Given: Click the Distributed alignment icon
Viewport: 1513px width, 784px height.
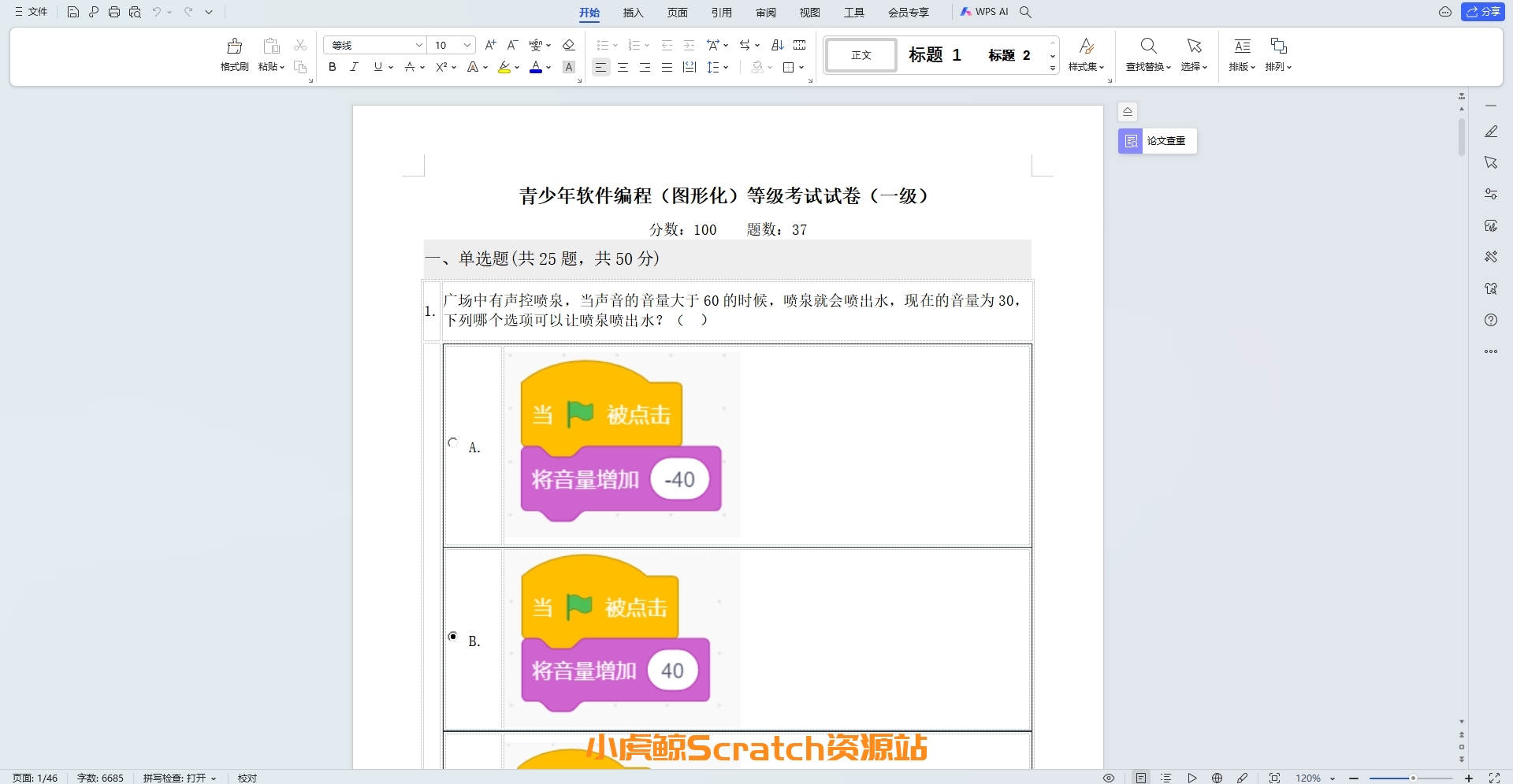Looking at the screenshot, I should click(690, 68).
